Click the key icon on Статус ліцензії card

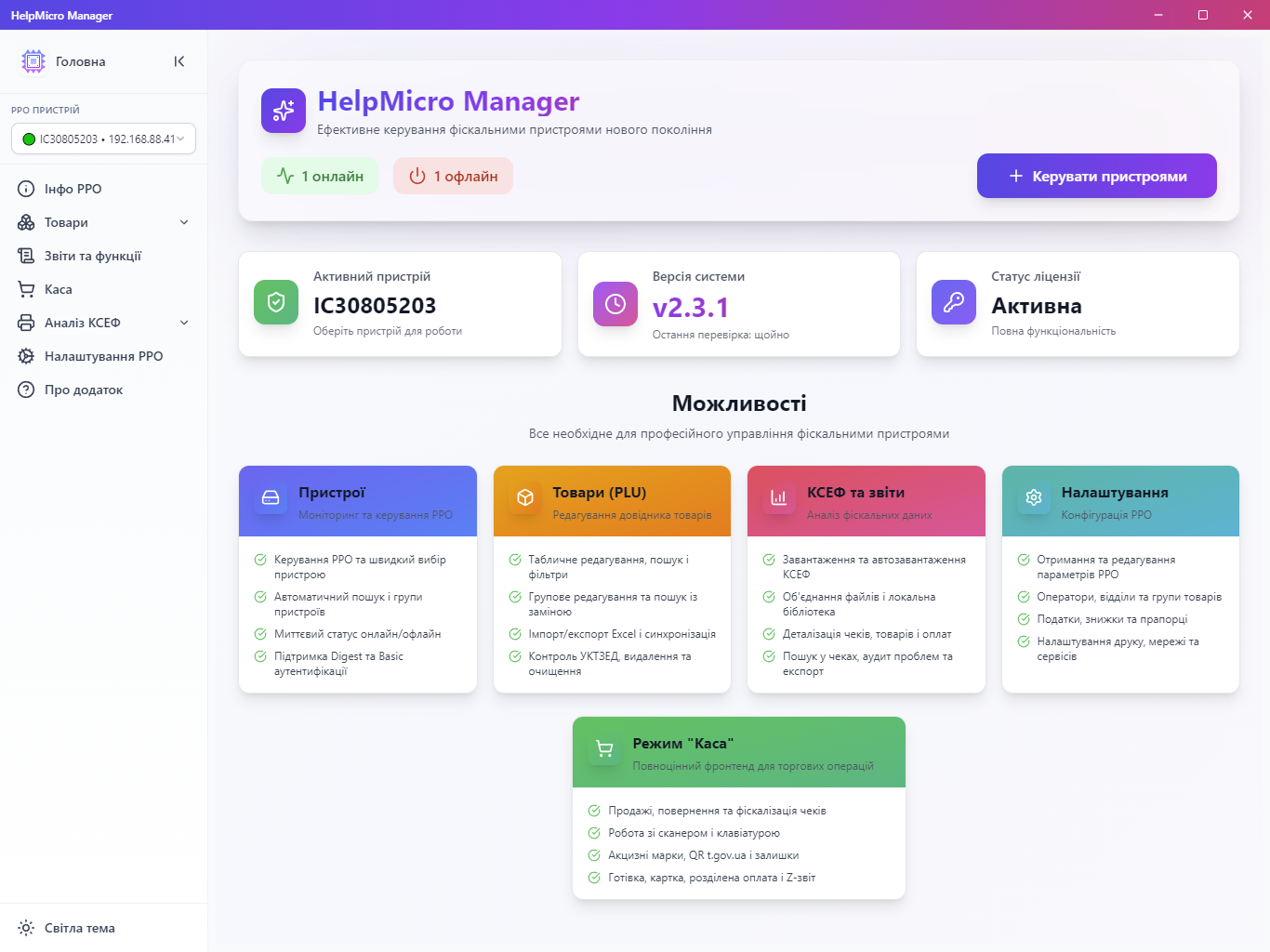(954, 302)
